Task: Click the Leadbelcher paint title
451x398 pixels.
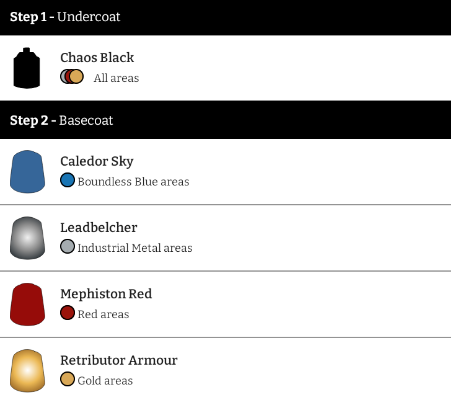Action: click(x=99, y=228)
